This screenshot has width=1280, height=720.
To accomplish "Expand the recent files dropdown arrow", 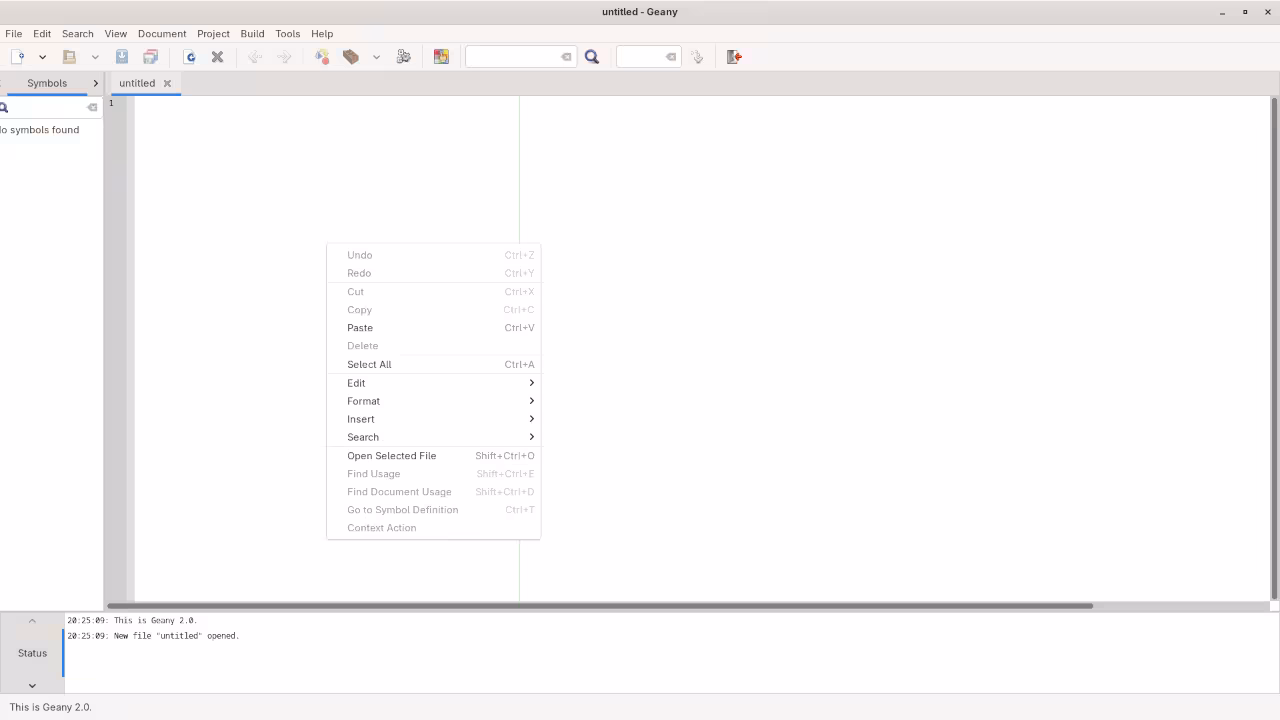I will (95, 57).
